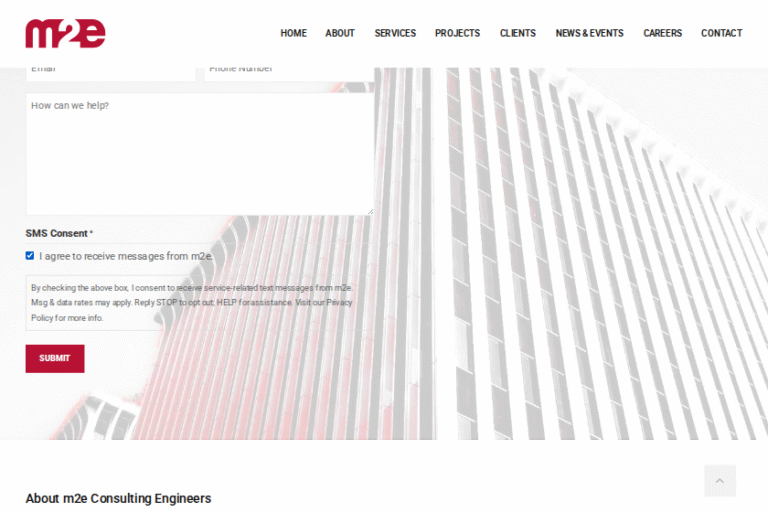Grab the message textarea resize handle
Image resolution: width=768 pixels, height=512 pixels.
point(369,210)
